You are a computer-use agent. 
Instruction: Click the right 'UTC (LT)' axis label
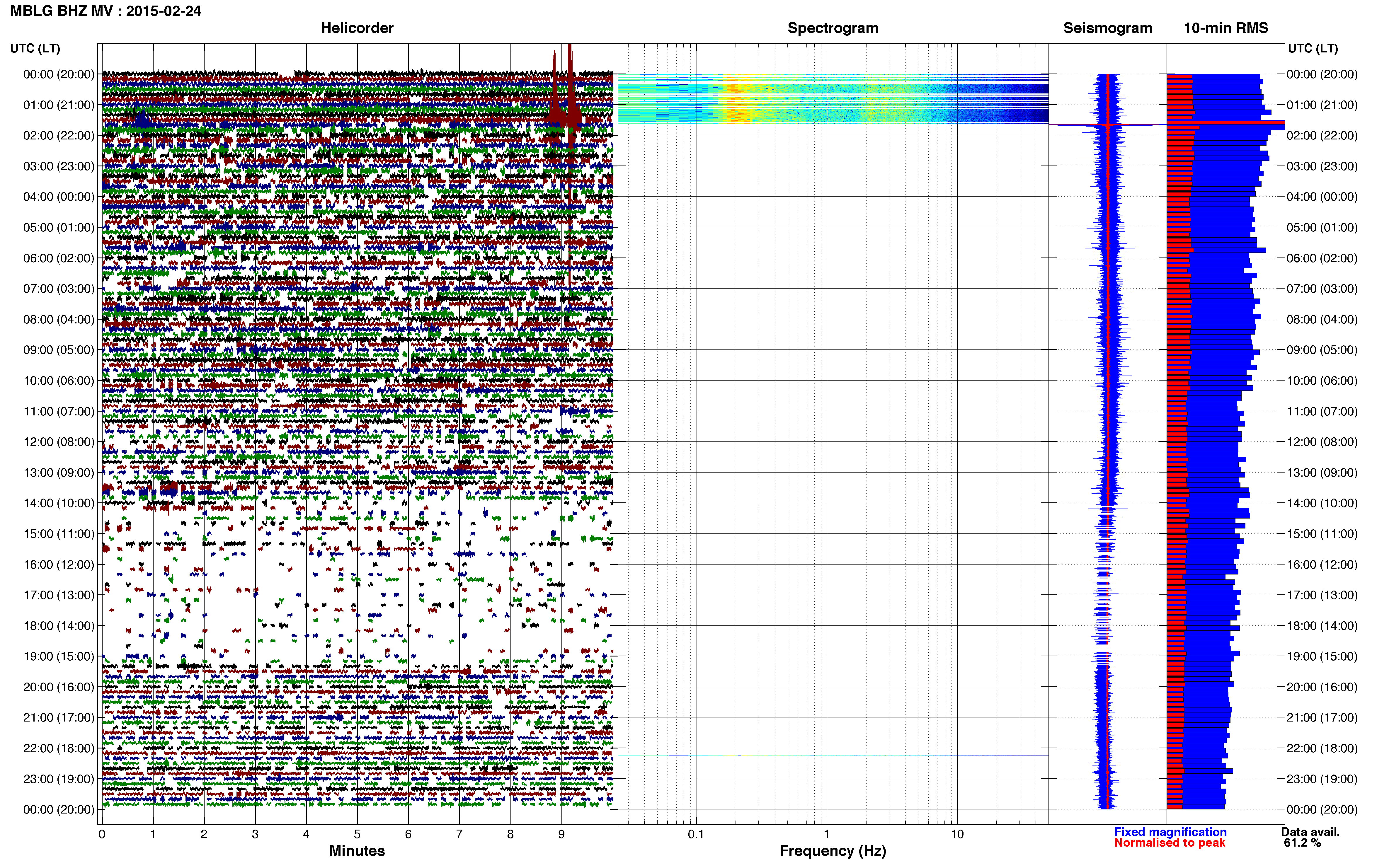[1313, 48]
